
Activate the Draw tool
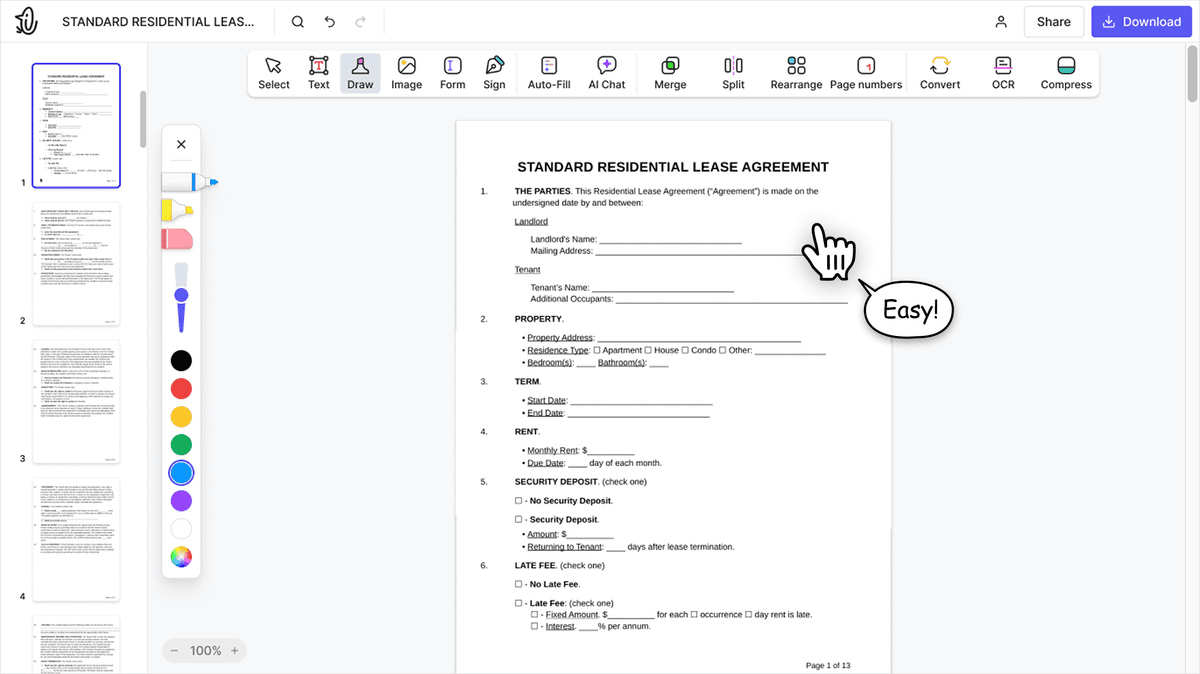(x=360, y=74)
